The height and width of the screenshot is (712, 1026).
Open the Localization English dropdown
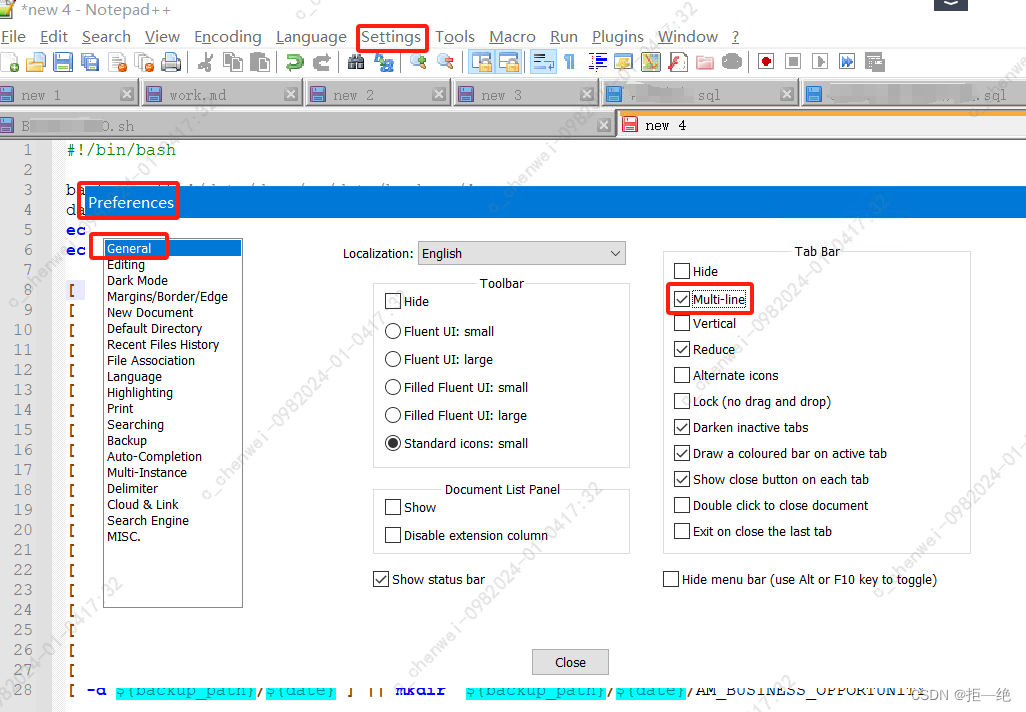pyautogui.click(x=522, y=253)
